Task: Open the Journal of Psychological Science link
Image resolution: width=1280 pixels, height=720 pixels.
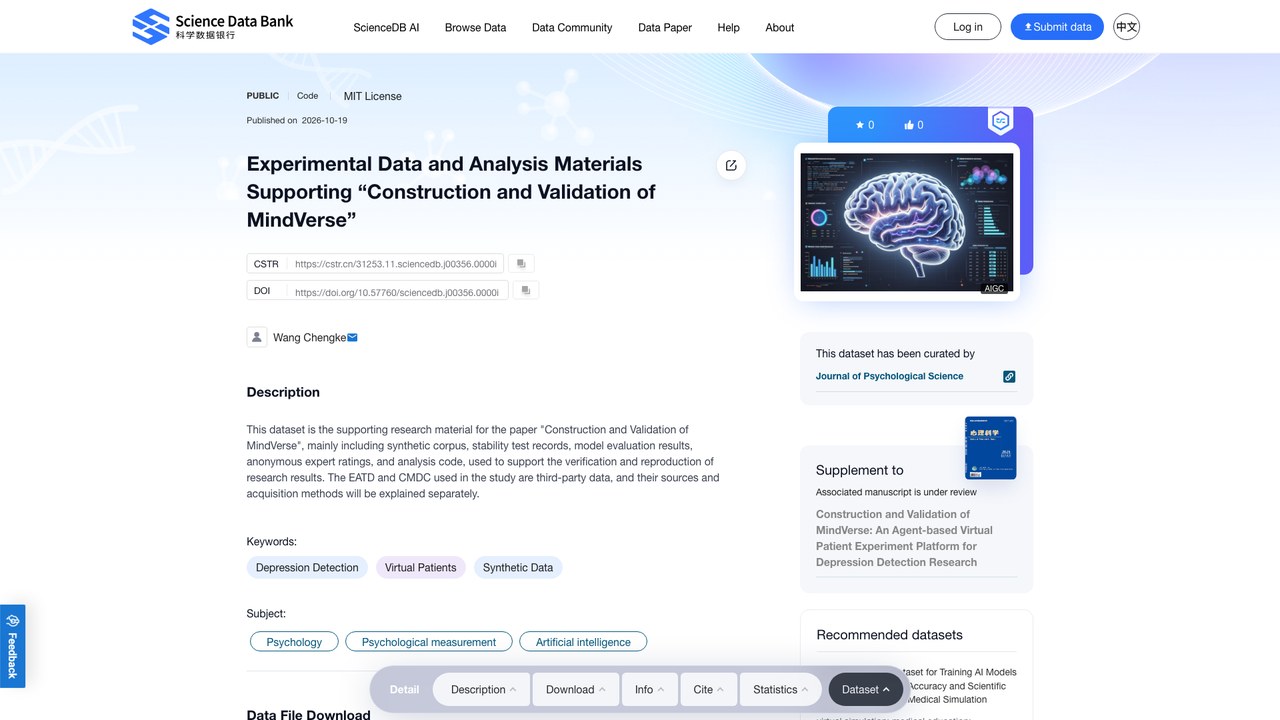Action: 890,376
